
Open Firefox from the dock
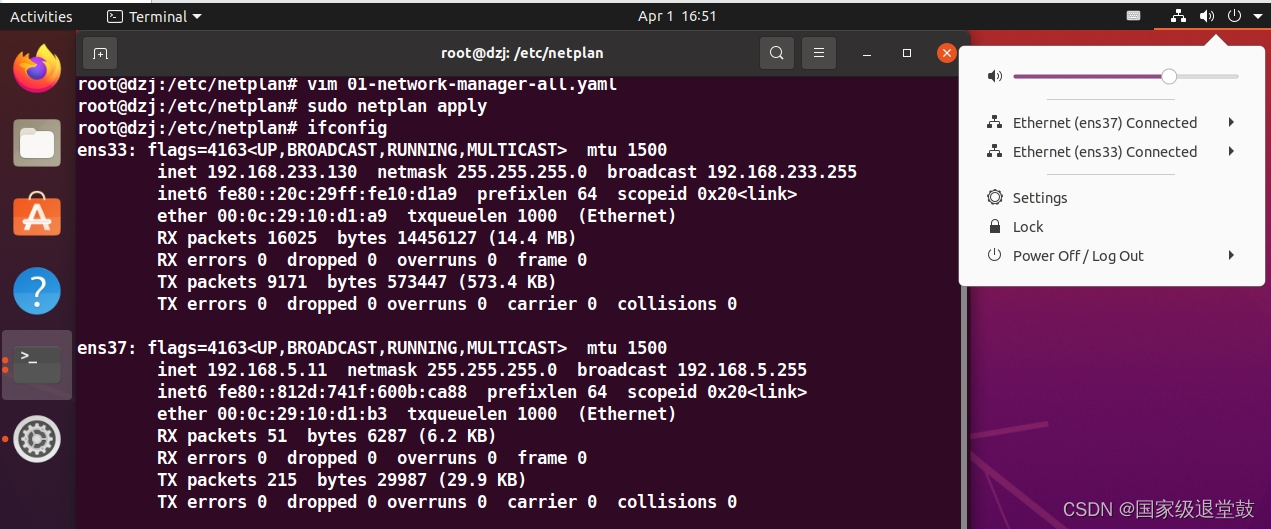[x=37, y=69]
